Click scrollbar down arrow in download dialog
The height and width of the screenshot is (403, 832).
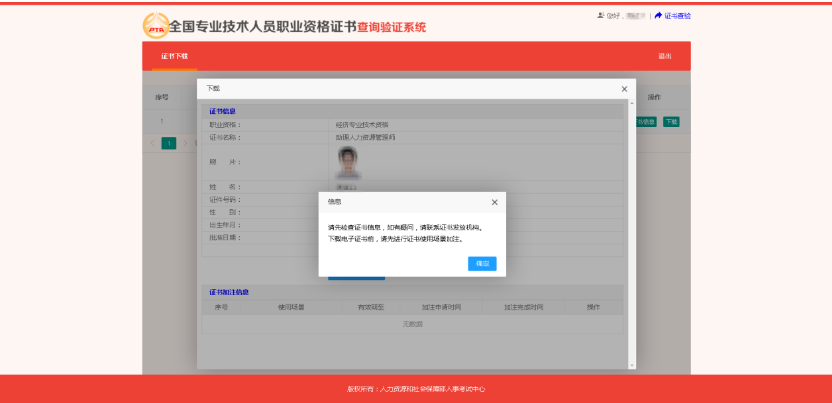click(x=631, y=366)
